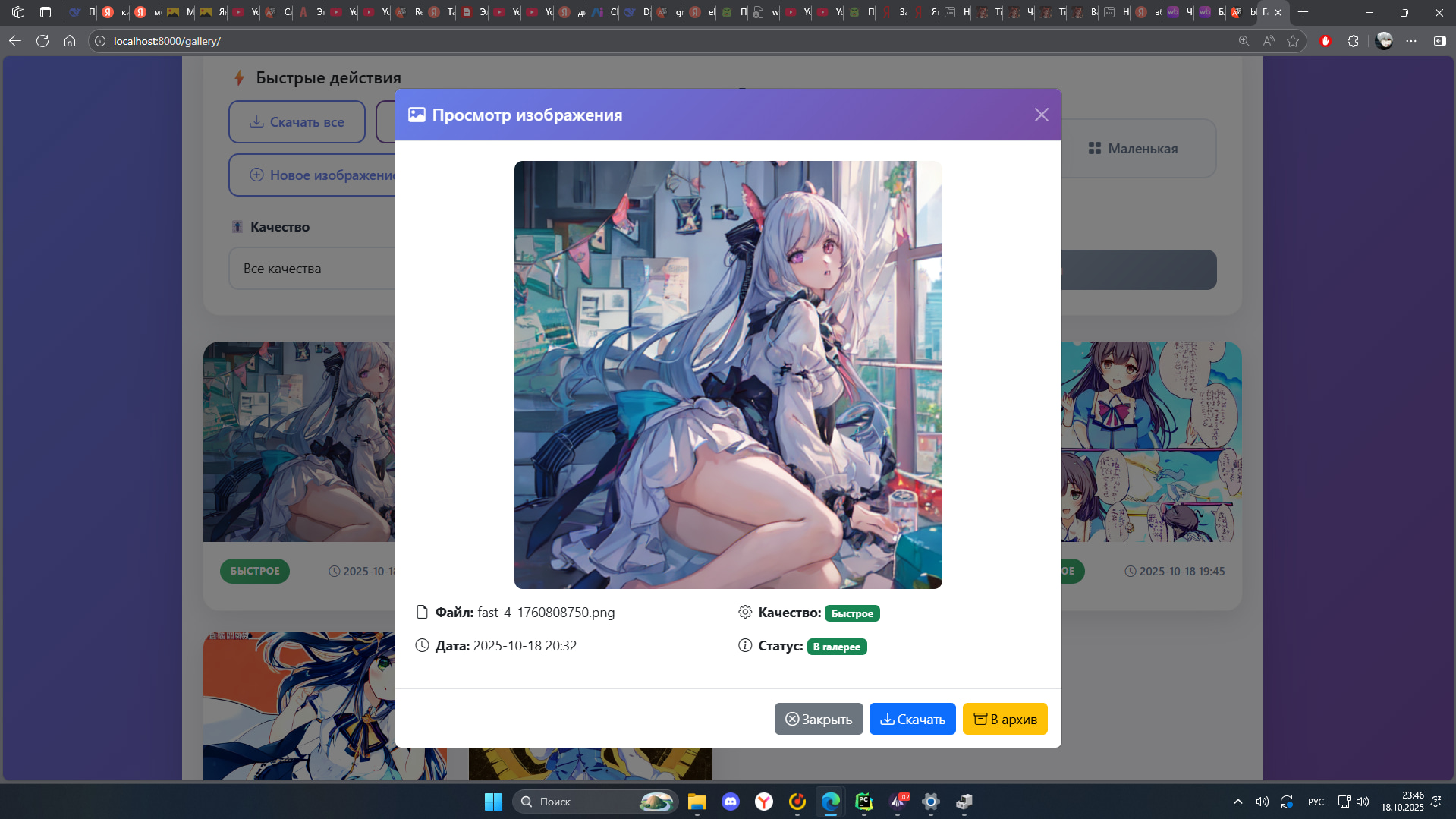The image size is (1456, 819).
Task: Open the notification bell in the system tray
Action: [x=1436, y=802]
